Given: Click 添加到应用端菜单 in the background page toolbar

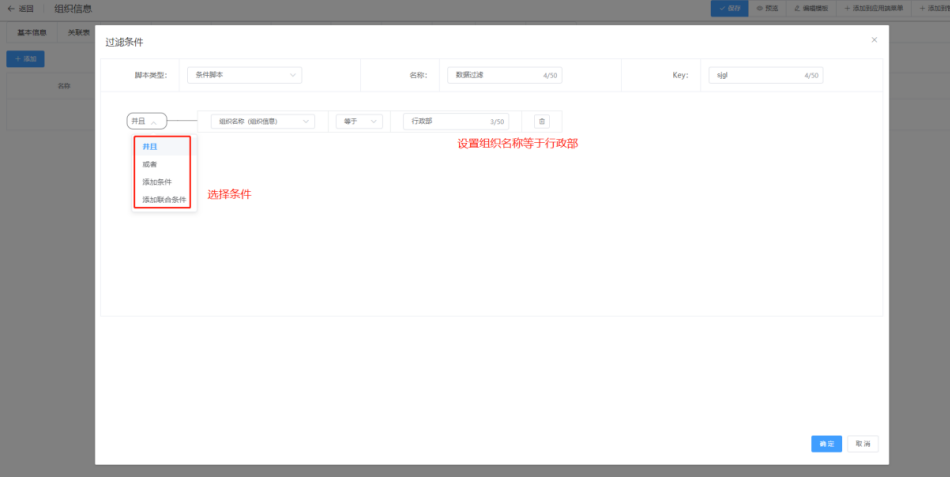Looking at the screenshot, I should tap(874, 8).
